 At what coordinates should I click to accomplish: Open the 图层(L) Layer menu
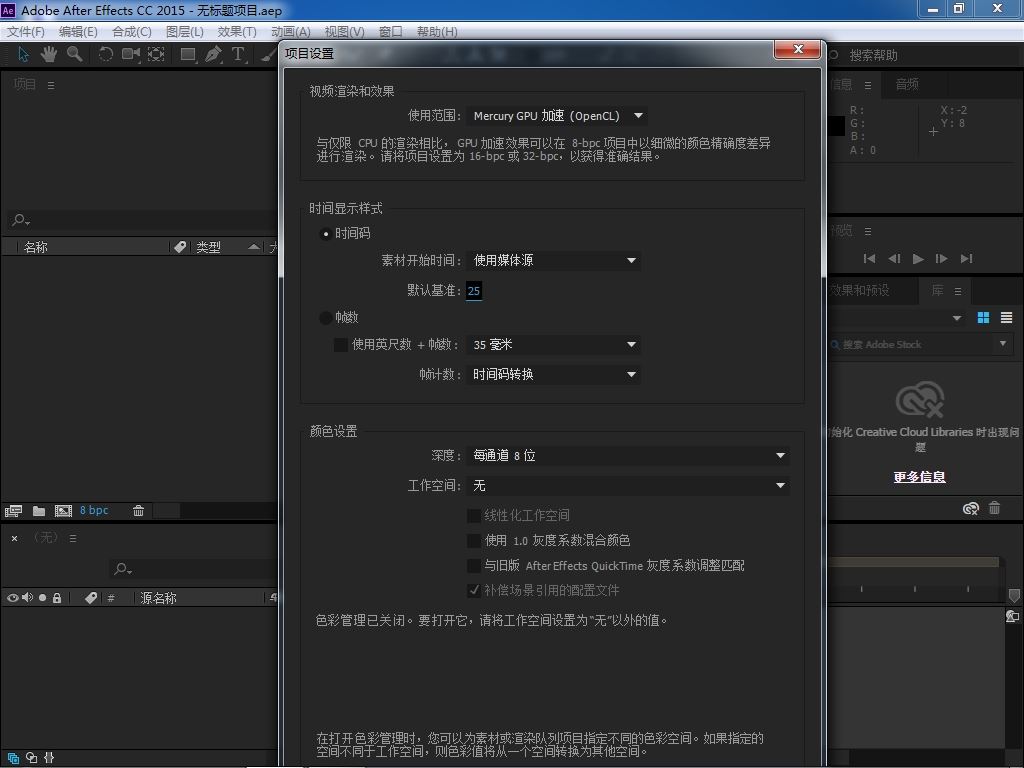point(185,31)
